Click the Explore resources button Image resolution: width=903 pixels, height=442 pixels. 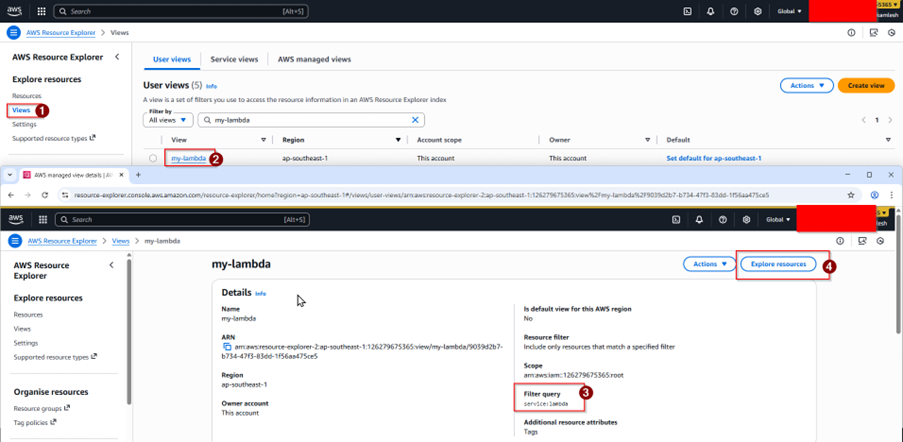click(x=777, y=264)
